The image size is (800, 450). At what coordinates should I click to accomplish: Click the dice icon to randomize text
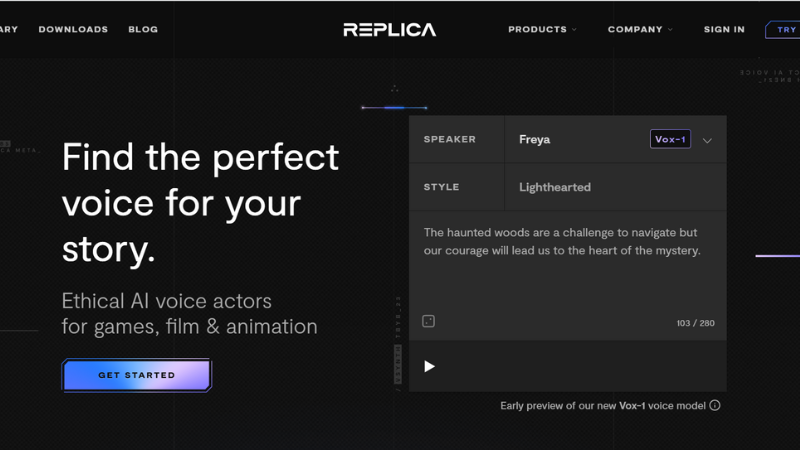click(x=429, y=321)
